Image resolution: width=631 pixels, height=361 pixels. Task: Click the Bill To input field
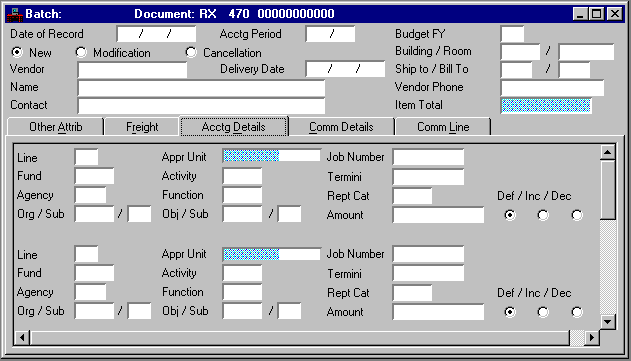pyautogui.click(x=575, y=70)
